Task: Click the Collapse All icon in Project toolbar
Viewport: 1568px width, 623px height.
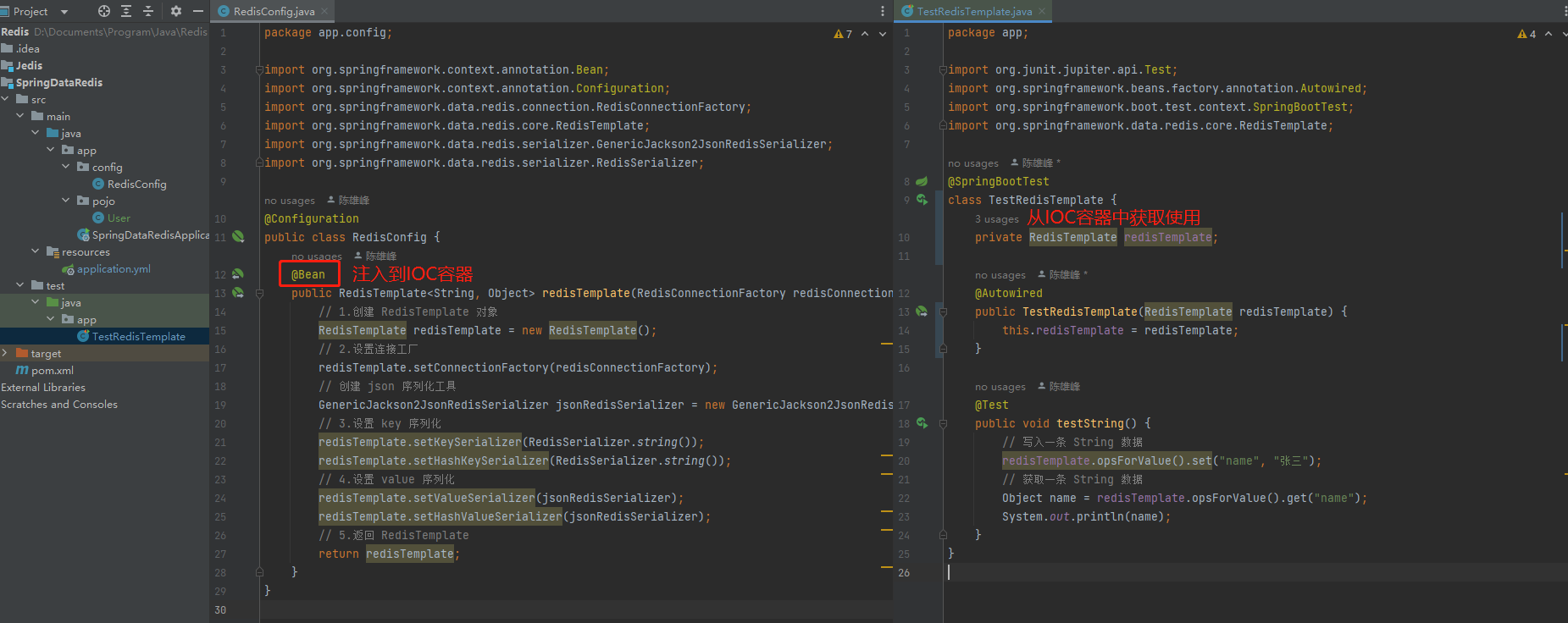Action: (x=148, y=11)
